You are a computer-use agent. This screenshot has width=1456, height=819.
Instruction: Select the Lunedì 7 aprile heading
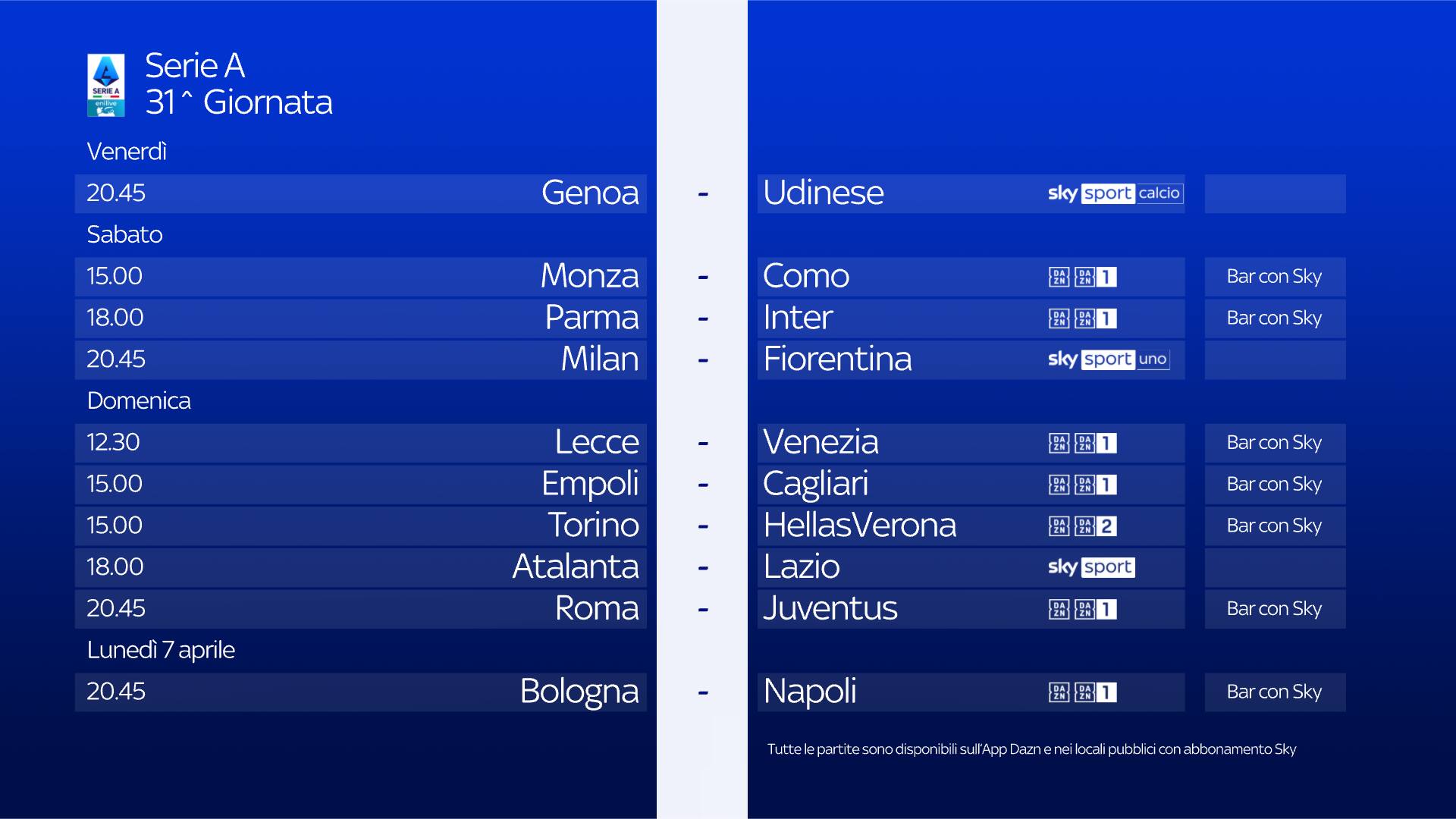[x=161, y=650]
